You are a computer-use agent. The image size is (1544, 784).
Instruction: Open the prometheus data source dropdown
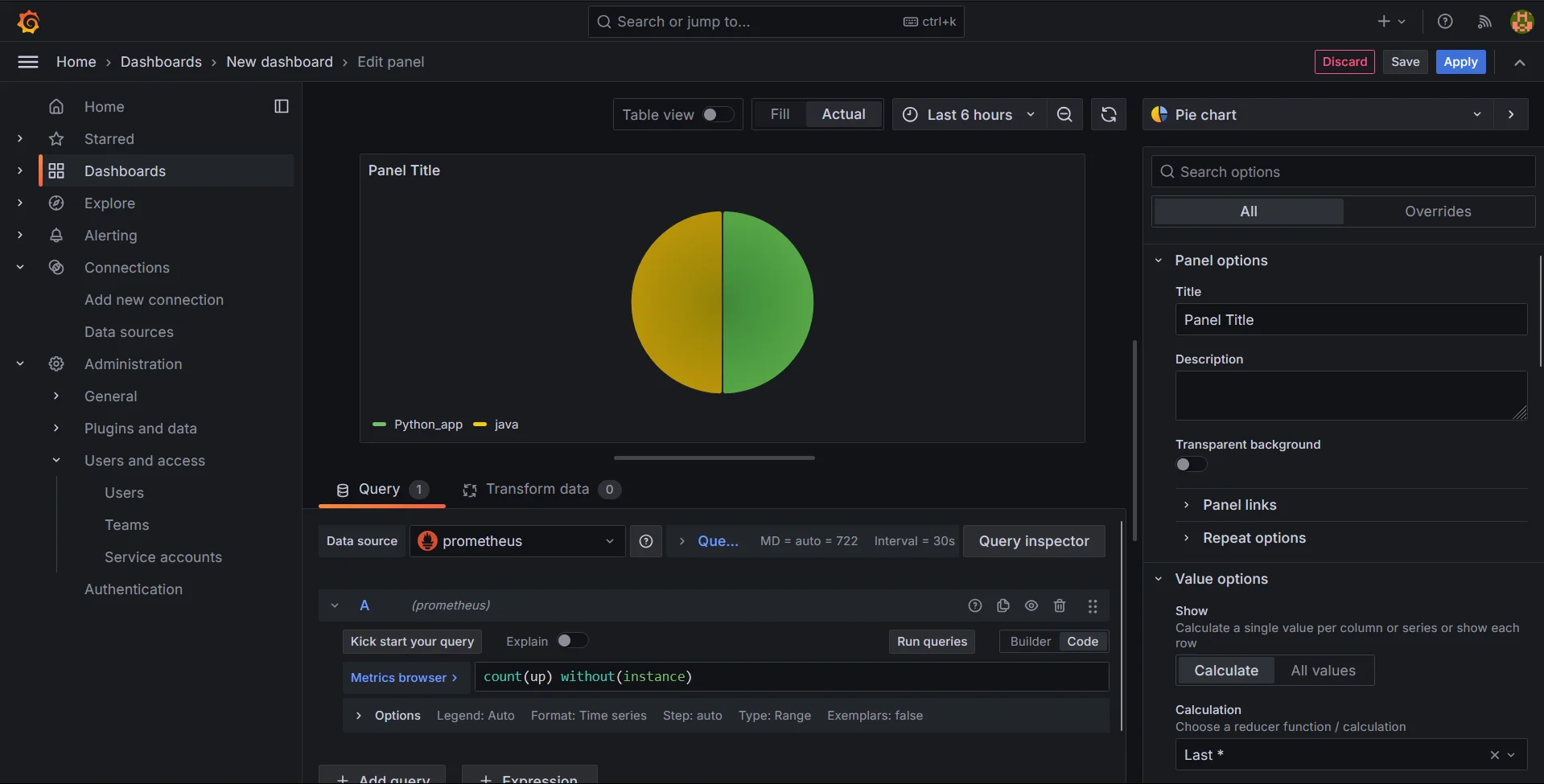click(x=517, y=541)
